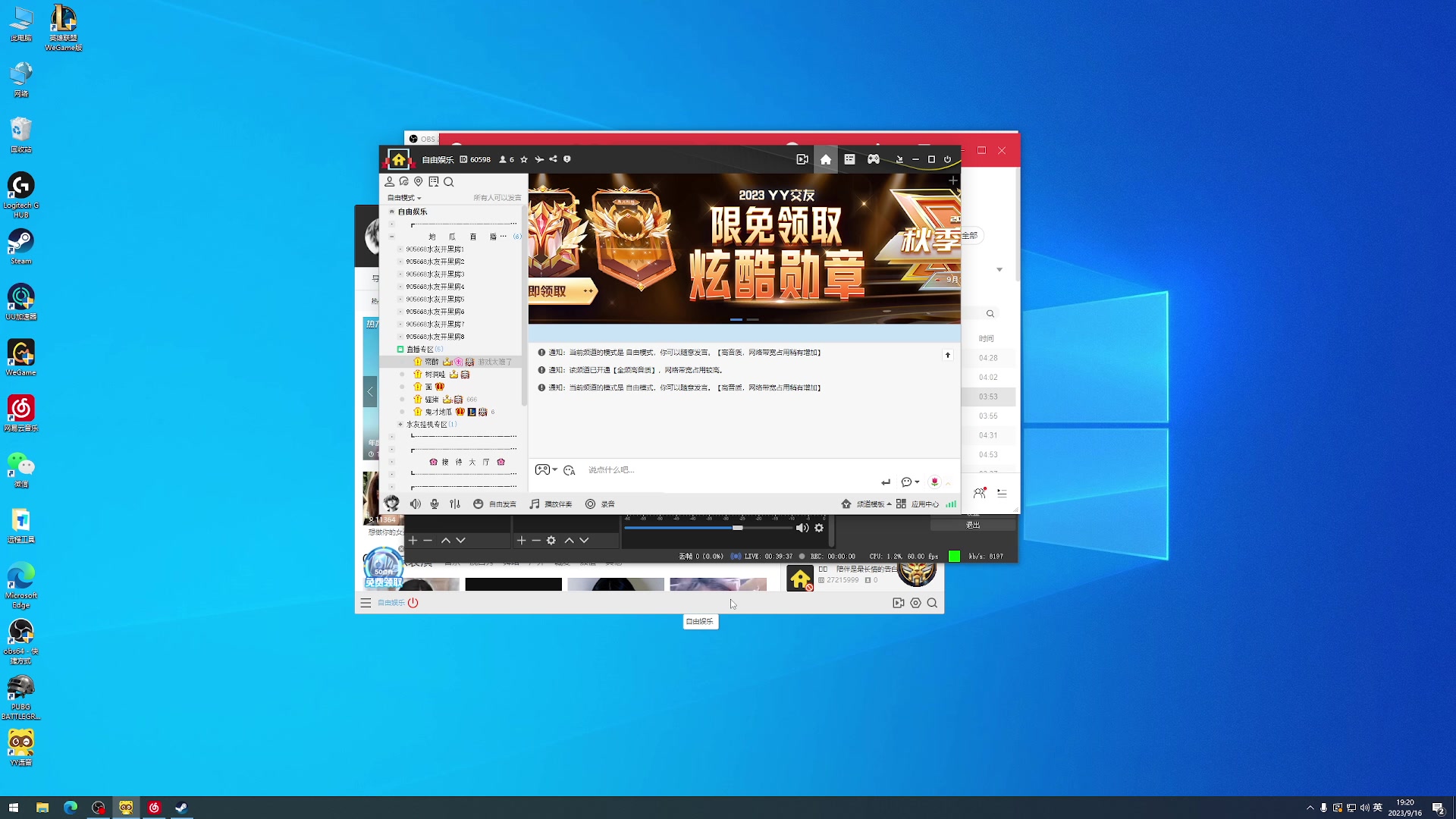Image resolution: width=1456 pixels, height=819 pixels.
Task: Open the Windows Start menu
Action: coord(14,808)
